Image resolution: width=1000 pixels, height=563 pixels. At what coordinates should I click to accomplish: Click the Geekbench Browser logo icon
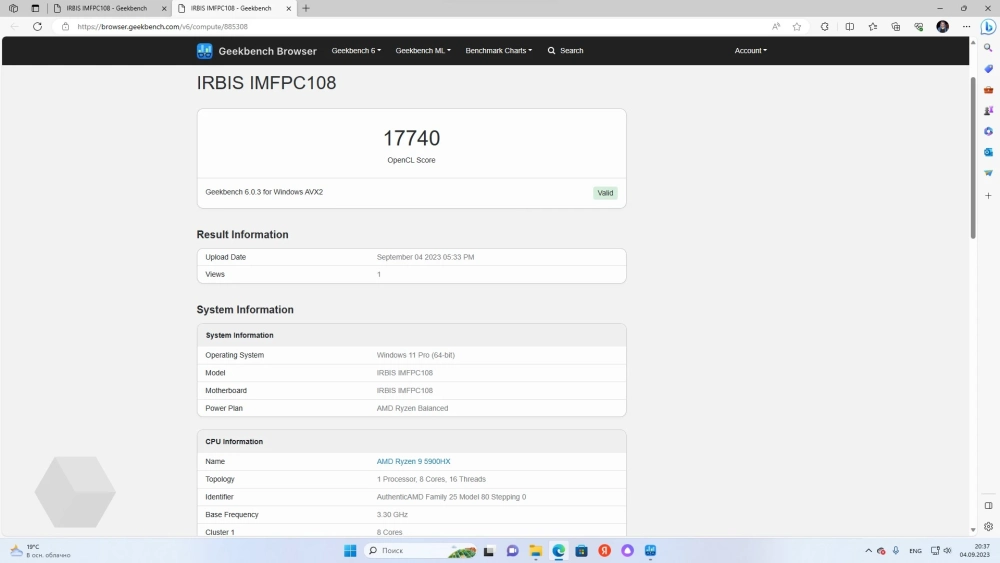(x=204, y=51)
